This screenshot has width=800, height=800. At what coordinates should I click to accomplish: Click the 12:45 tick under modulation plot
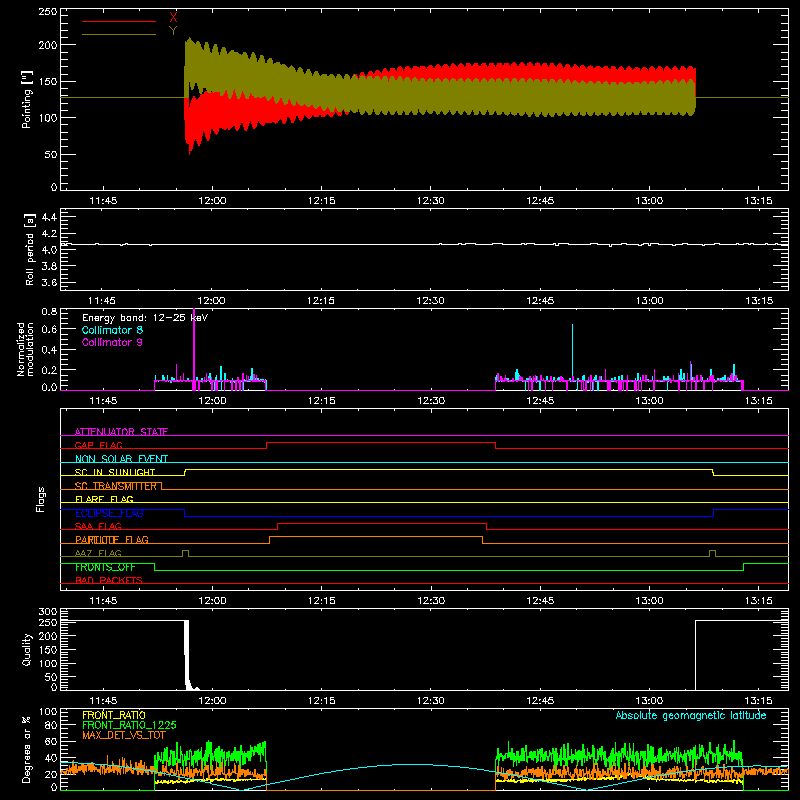click(x=540, y=401)
